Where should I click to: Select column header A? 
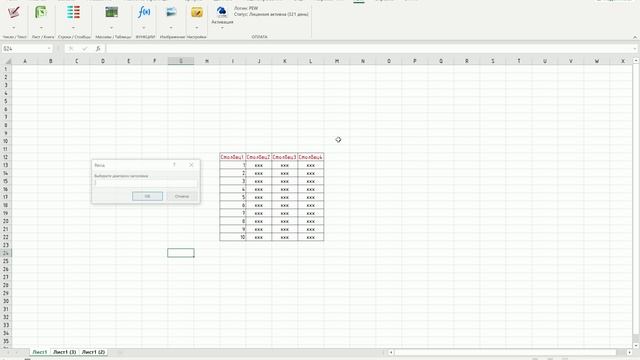[25, 61]
